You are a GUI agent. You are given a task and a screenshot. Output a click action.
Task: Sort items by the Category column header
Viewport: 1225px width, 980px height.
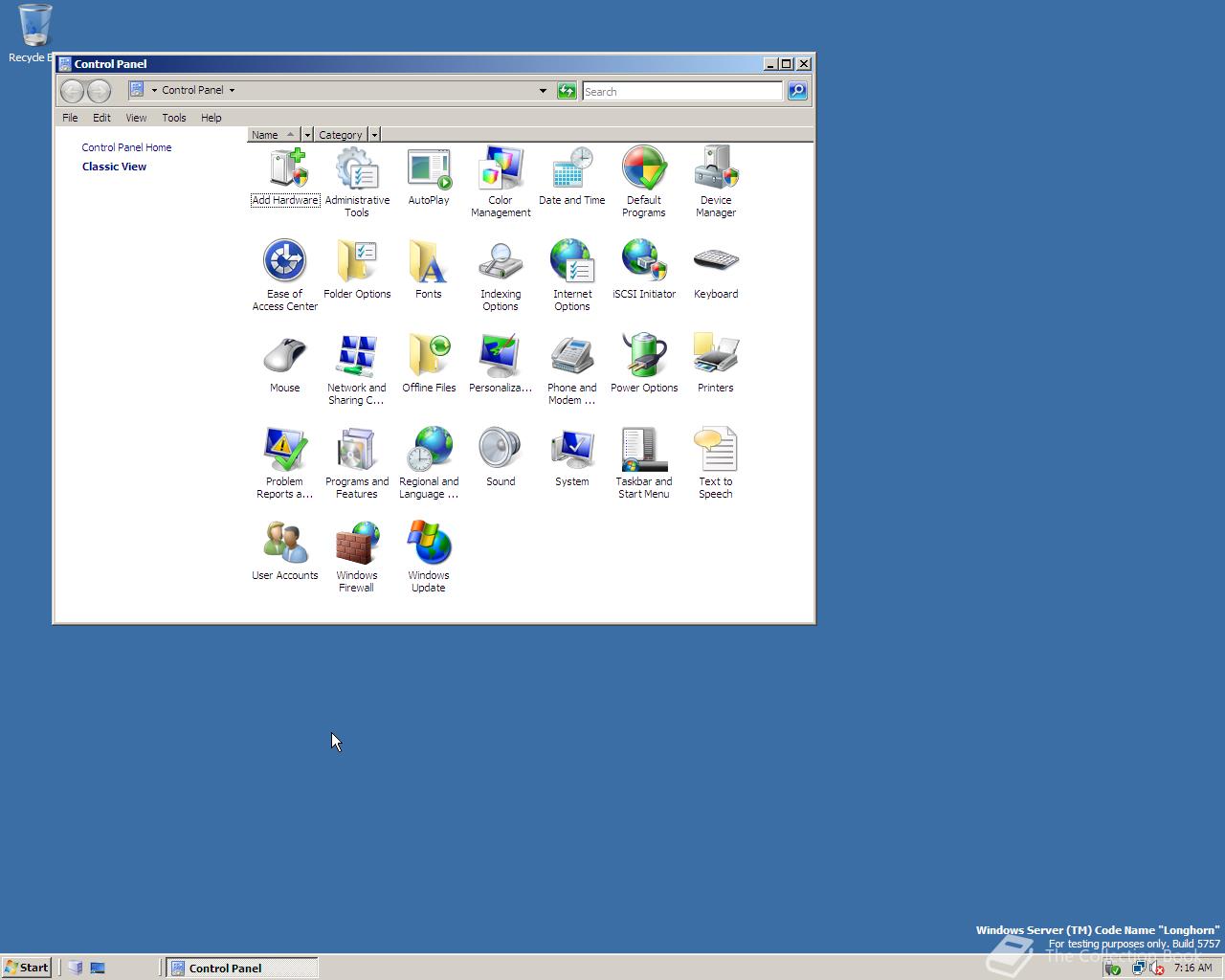[341, 135]
